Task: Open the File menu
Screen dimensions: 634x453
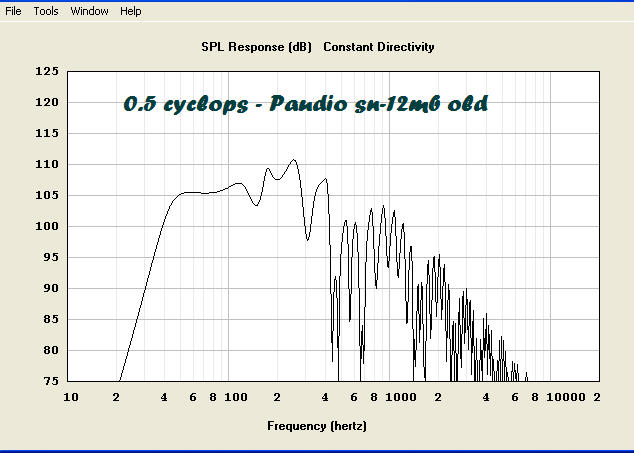Action: (x=13, y=11)
